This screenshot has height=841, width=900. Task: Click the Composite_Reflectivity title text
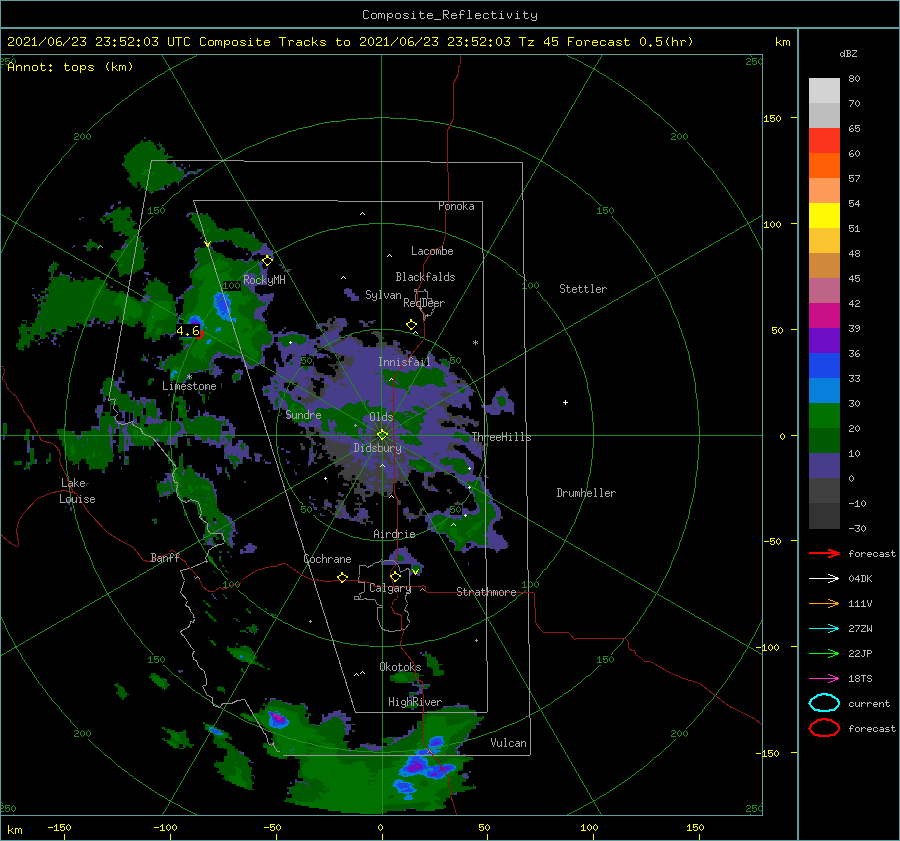point(450,15)
